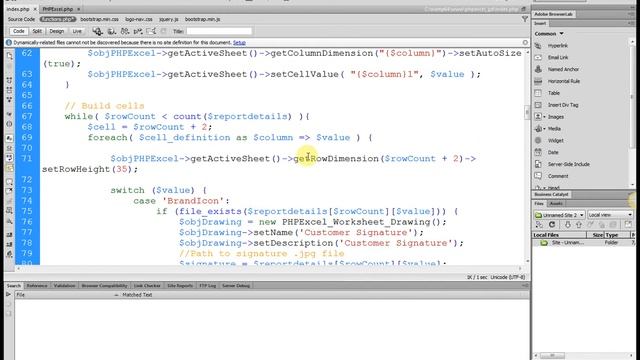Image resolution: width=640 pixels, height=360 pixels.
Task: Open jquery.js related file
Action: pyautogui.click(x=169, y=19)
